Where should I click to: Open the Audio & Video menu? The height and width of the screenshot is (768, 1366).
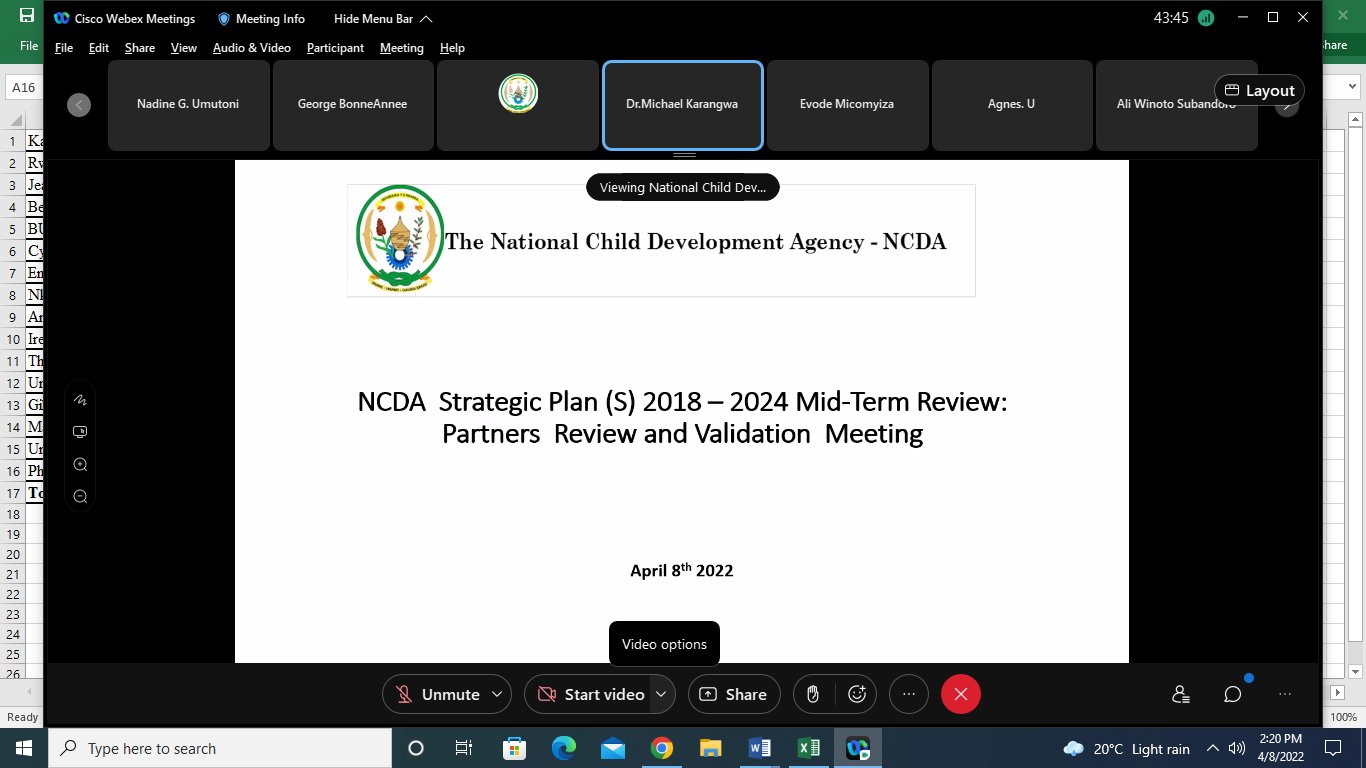[x=250, y=47]
